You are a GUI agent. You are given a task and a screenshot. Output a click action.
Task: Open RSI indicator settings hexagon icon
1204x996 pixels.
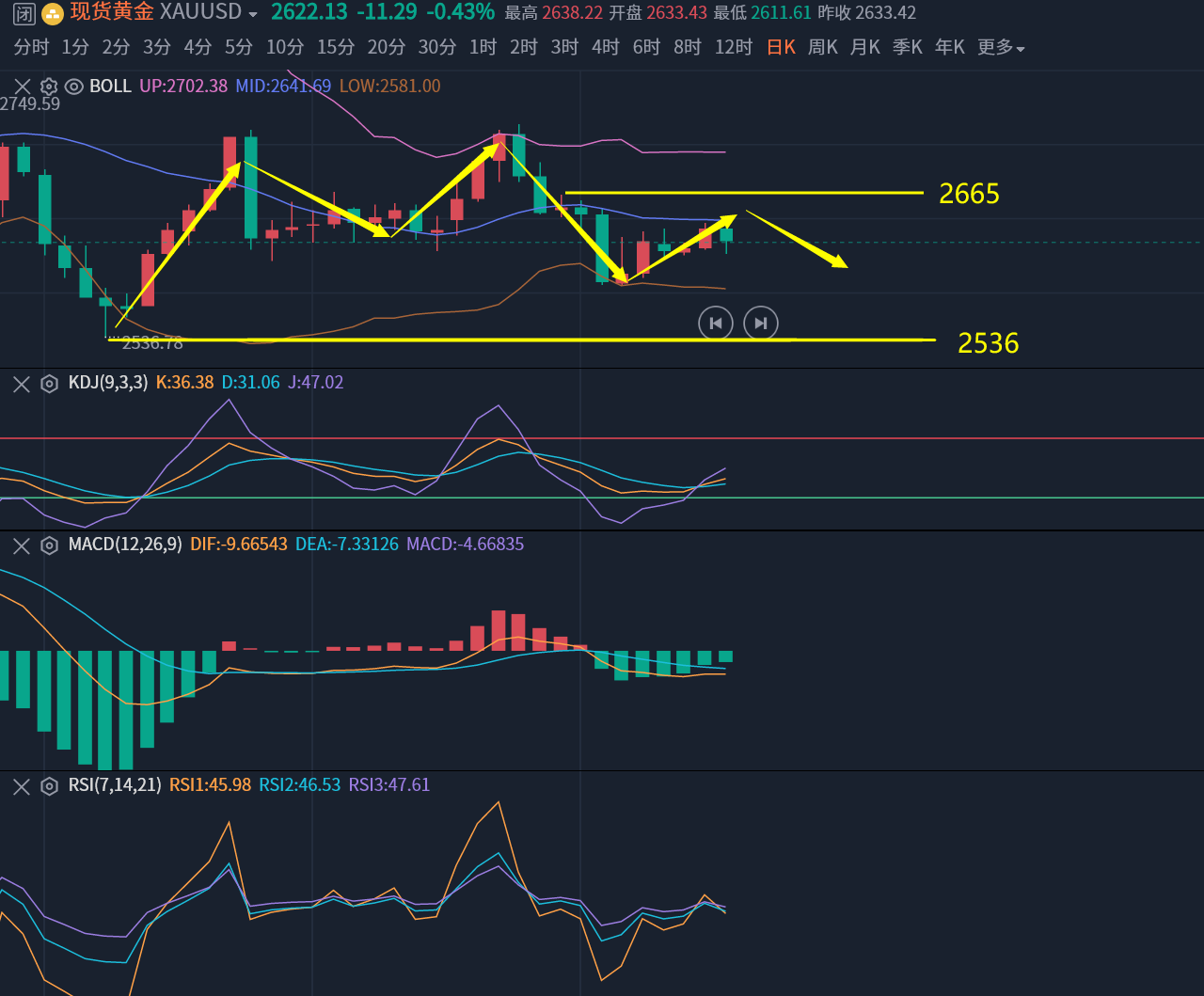click(x=49, y=786)
